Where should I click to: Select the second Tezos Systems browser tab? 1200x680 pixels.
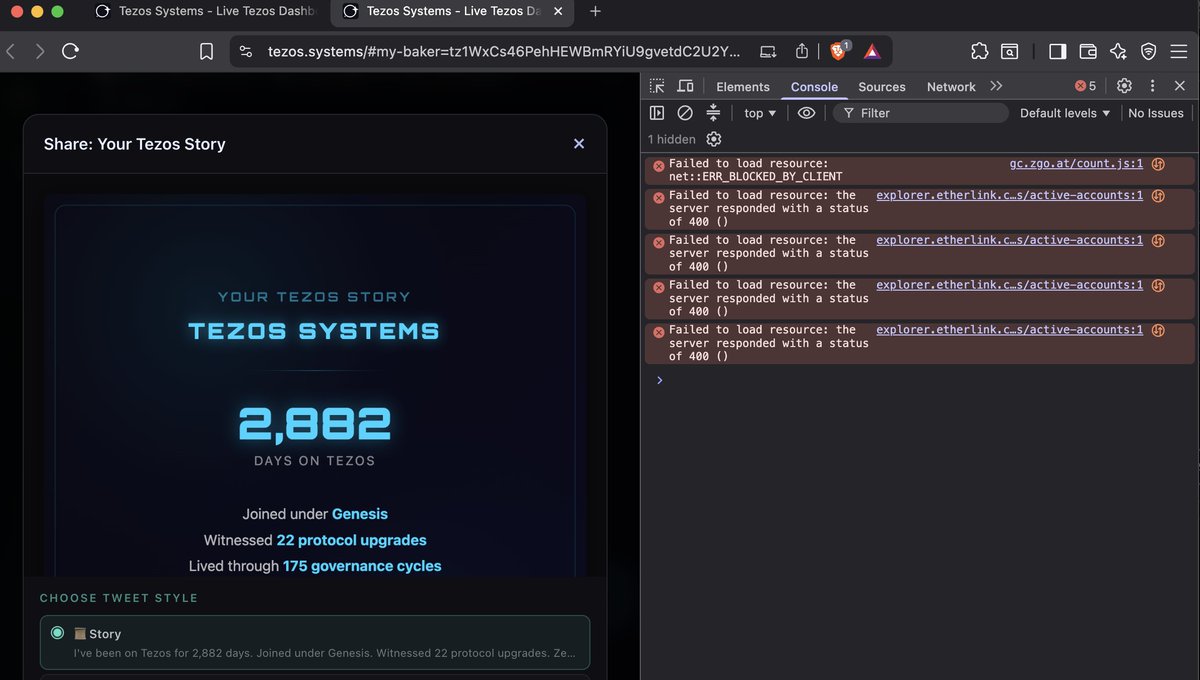(453, 11)
